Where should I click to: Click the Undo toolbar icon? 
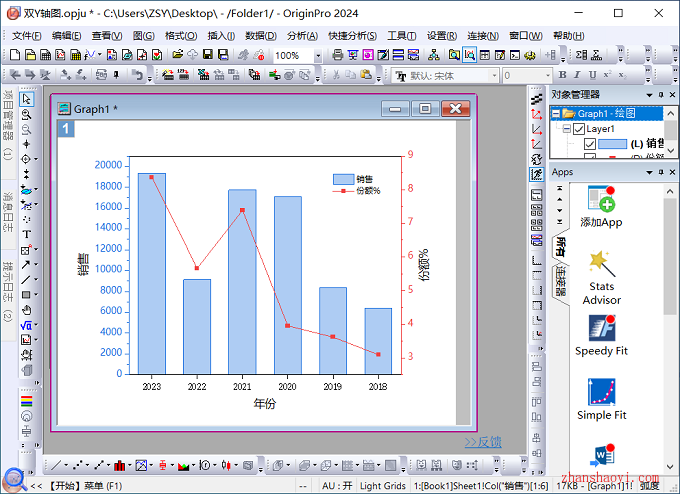138,75
